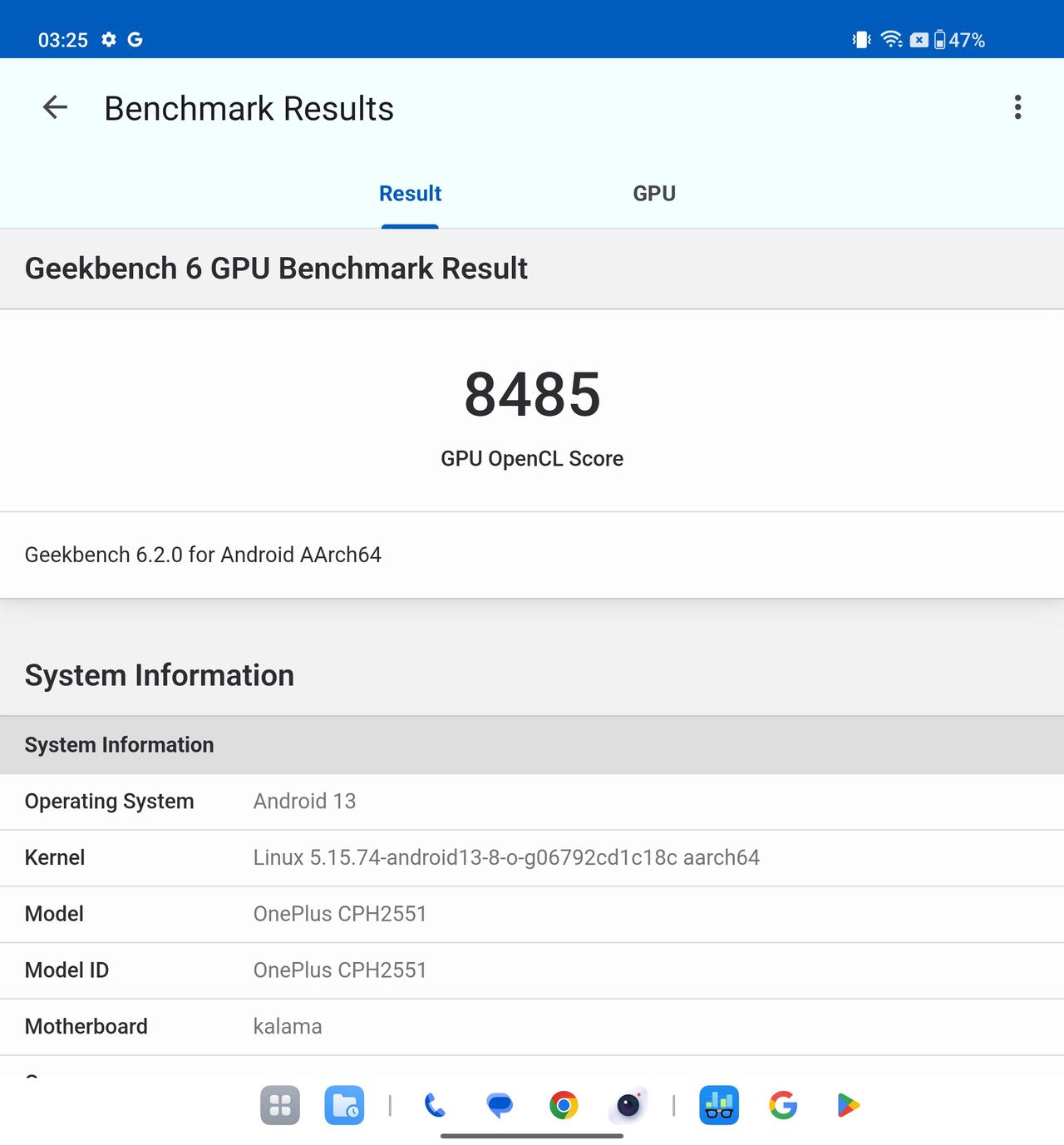Tap the Kernel row label
The image size is (1064, 1145).
click(55, 857)
